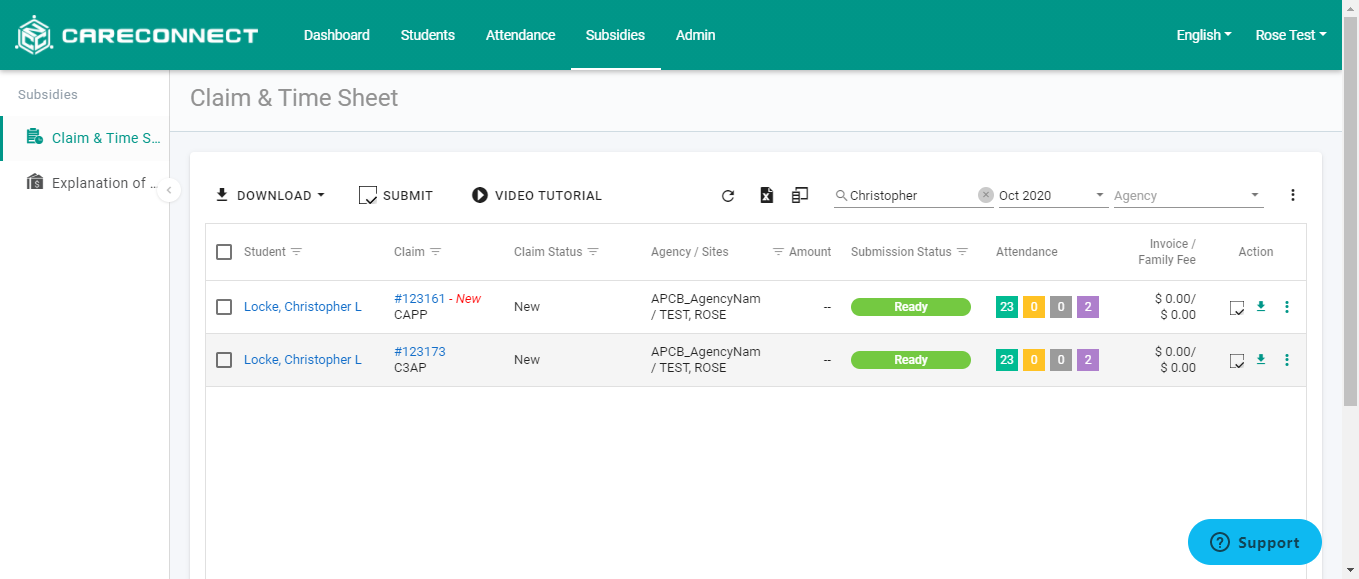The width and height of the screenshot is (1359, 579).
Task: Open the toolbar's three-dot more options menu
Action: pyautogui.click(x=1292, y=195)
